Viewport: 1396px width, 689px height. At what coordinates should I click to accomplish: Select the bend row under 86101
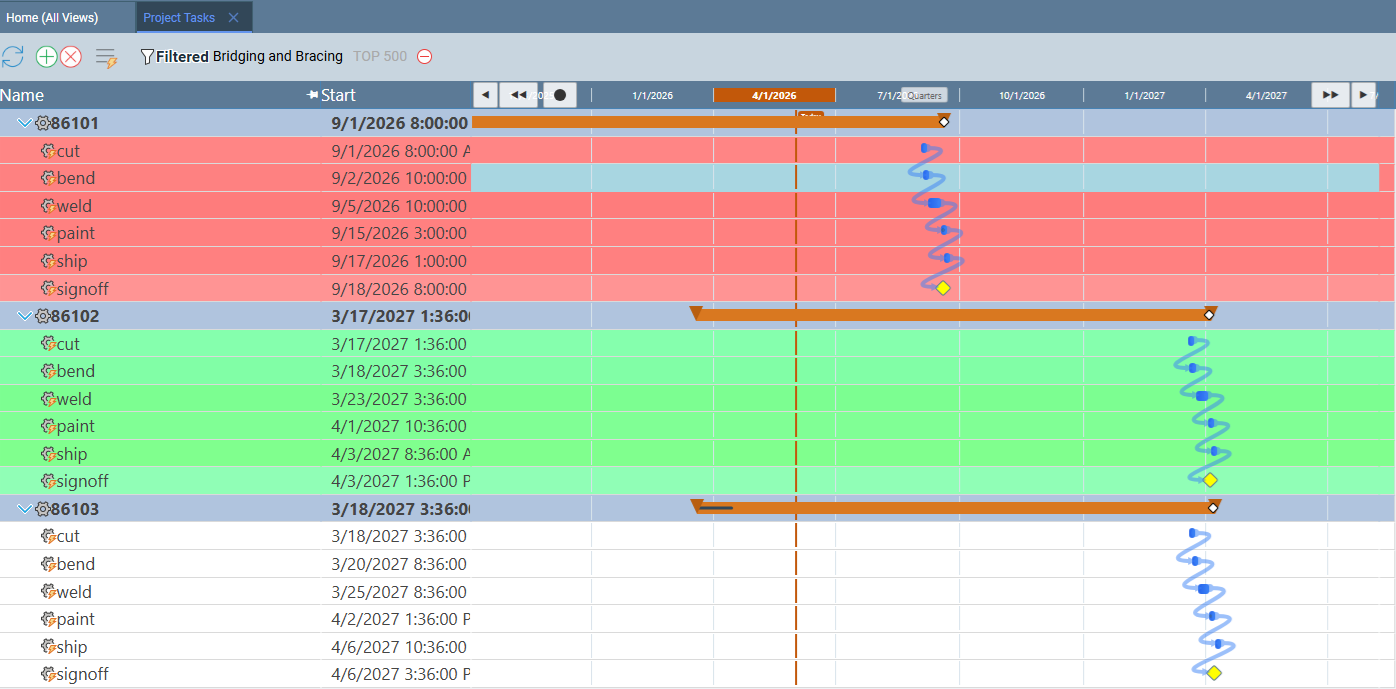coord(698,178)
